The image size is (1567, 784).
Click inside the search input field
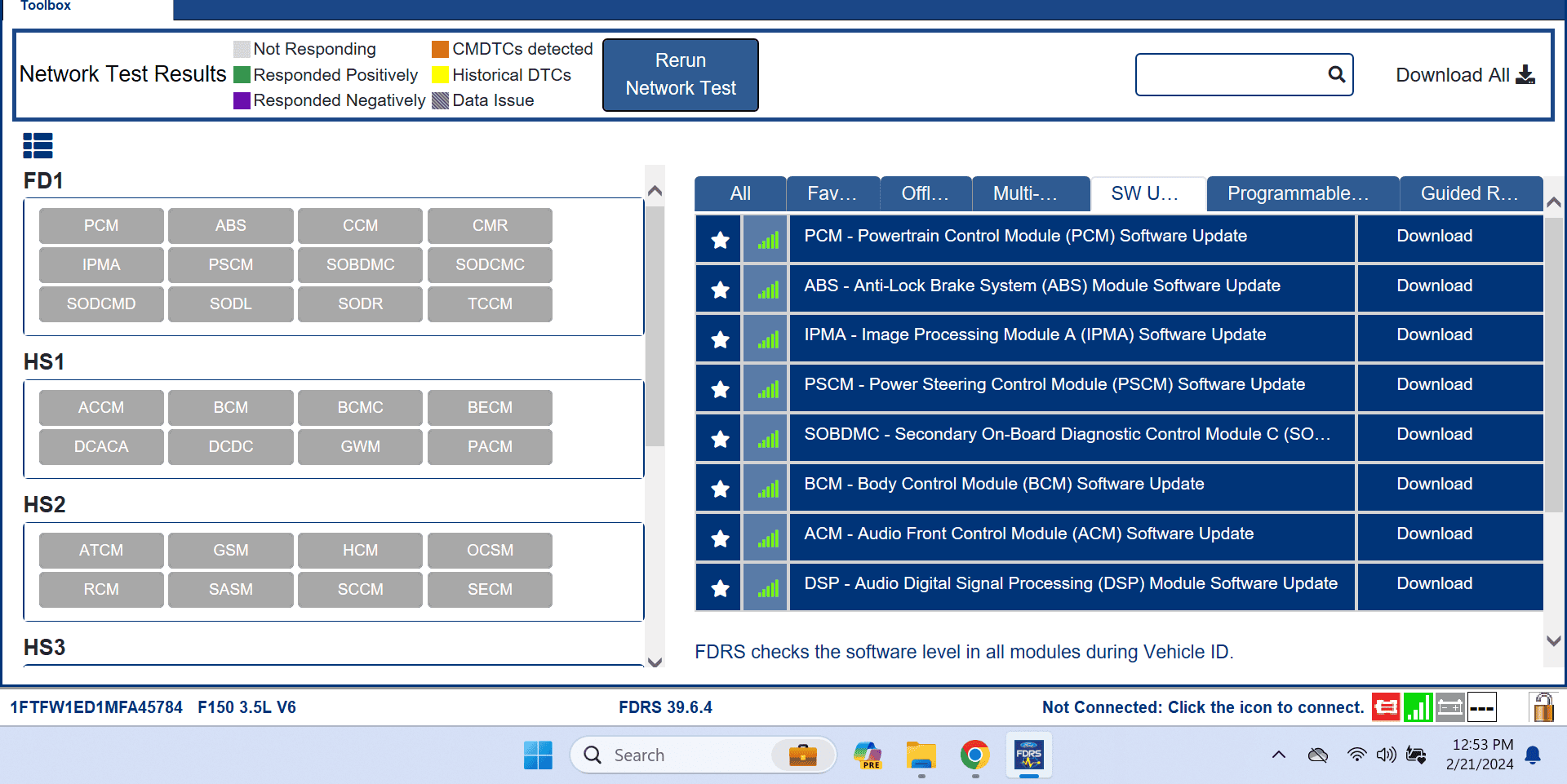(1232, 74)
